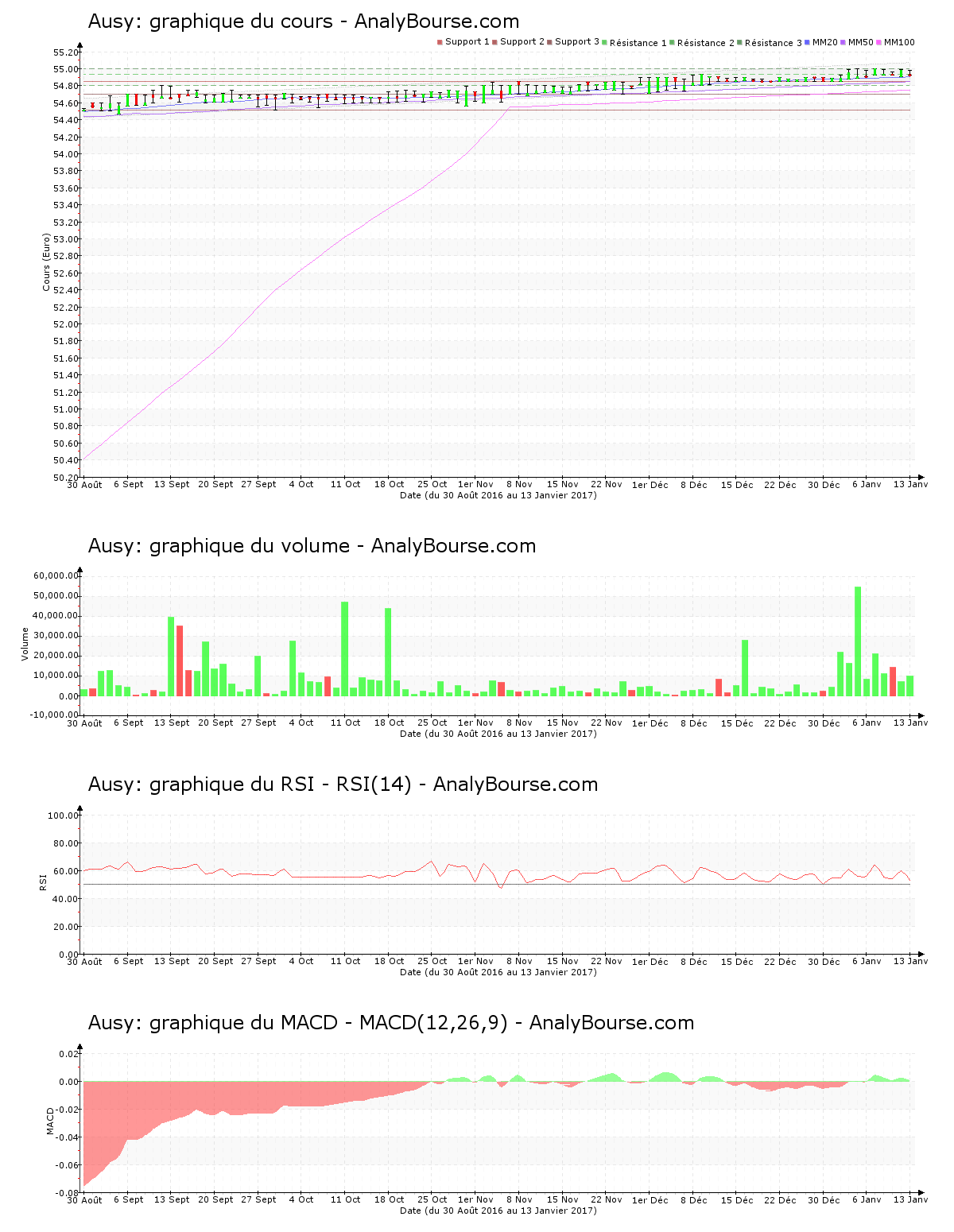Screen dimensions: 954x1232
Task: Click the '22 Déc' date on the RSI chart
Action: pyautogui.click(x=780, y=961)
